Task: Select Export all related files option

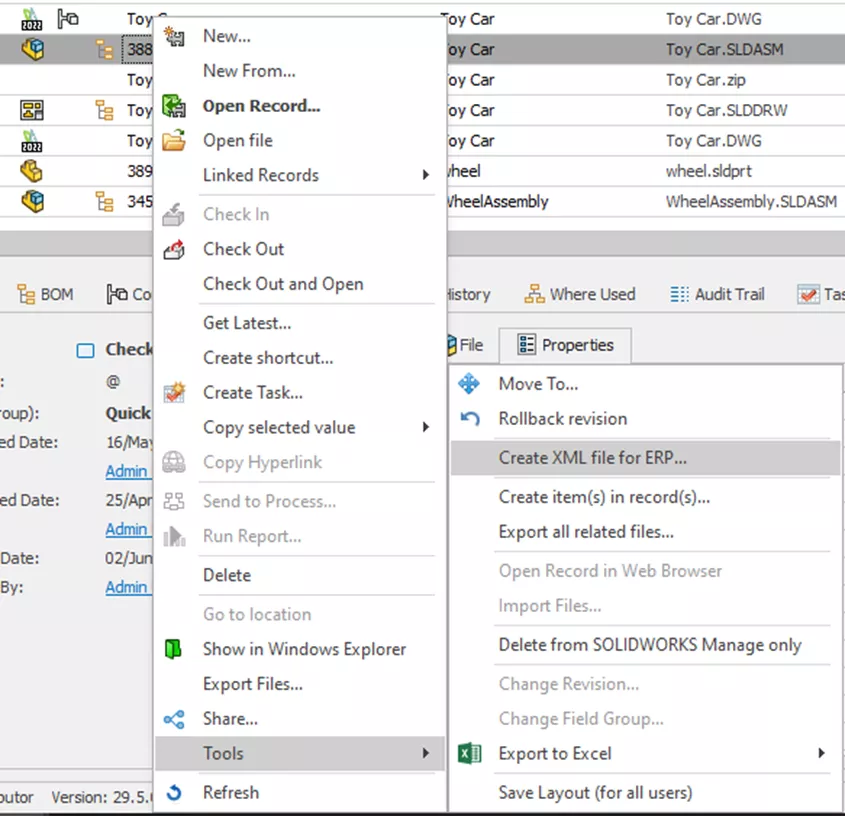Action: [x=586, y=532]
